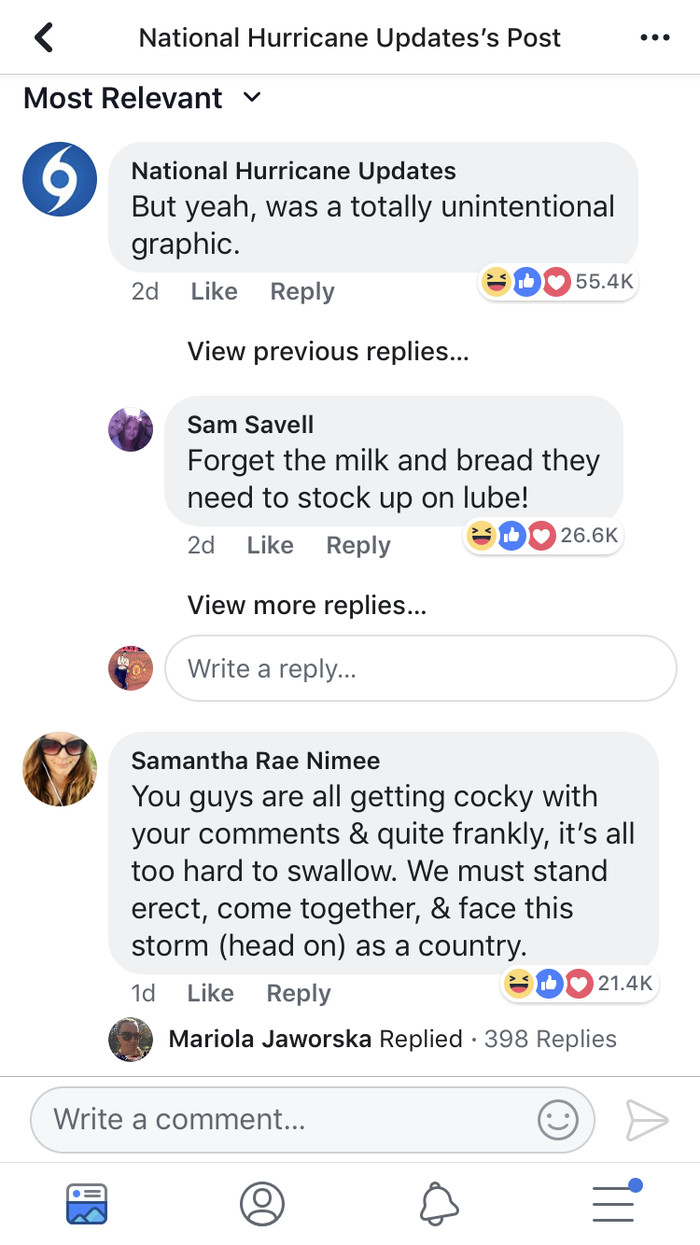Reply to Sam Savell's comment
700x1245 pixels.
click(x=358, y=546)
